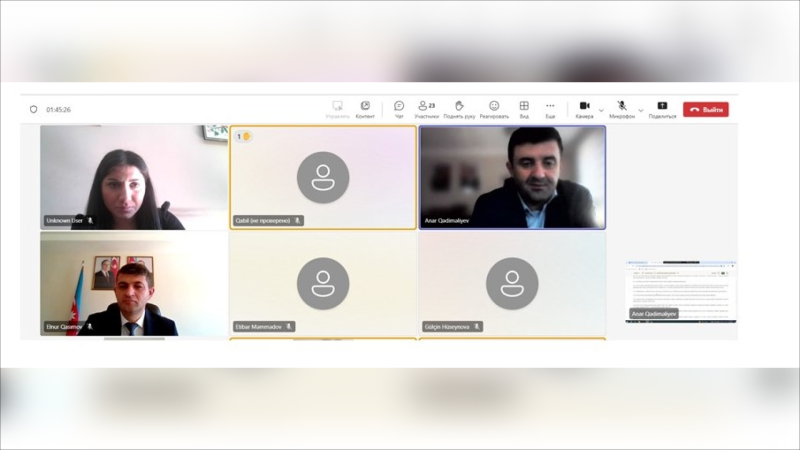Click the shield security icon
The width and height of the screenshot is (800, 450).
tap(34, 109)
